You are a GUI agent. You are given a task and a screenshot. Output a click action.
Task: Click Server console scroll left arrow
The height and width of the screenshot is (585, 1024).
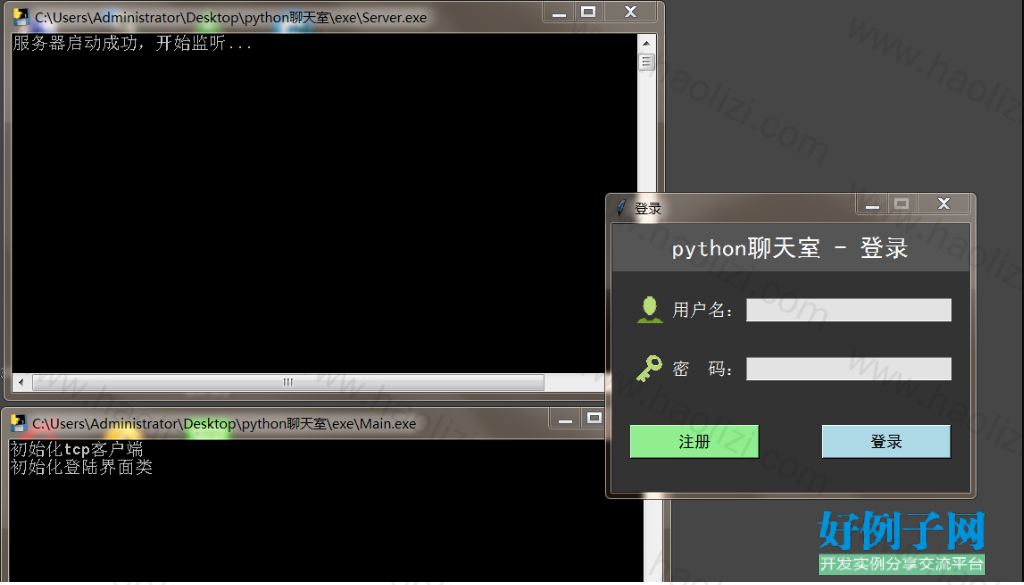pyautogui.click(x=22, y=382)
